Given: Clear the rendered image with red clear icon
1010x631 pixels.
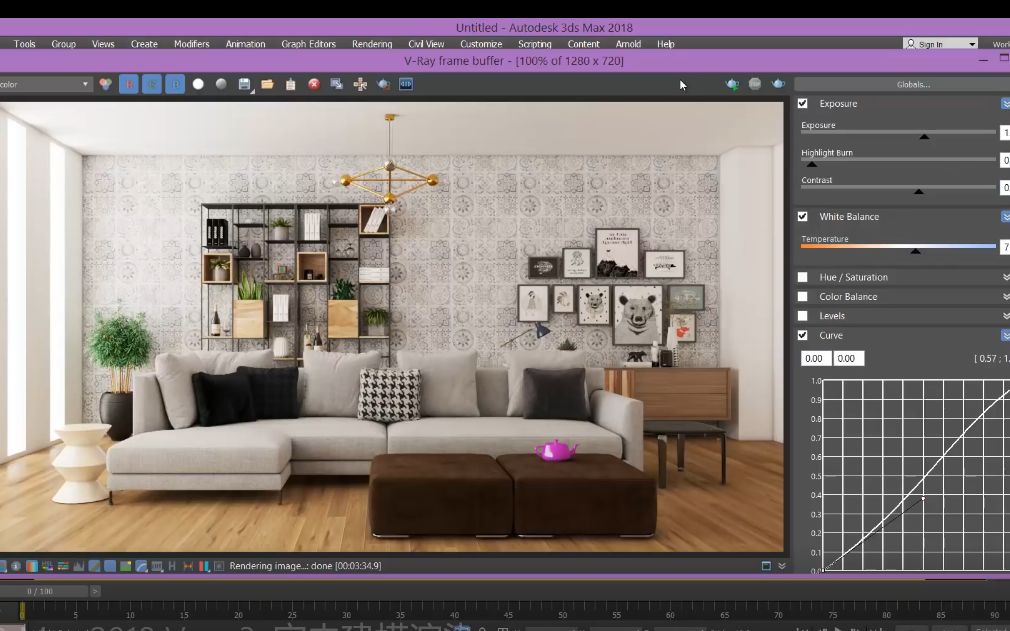Looking at the screenshot, I should click(x=313, y=84).
